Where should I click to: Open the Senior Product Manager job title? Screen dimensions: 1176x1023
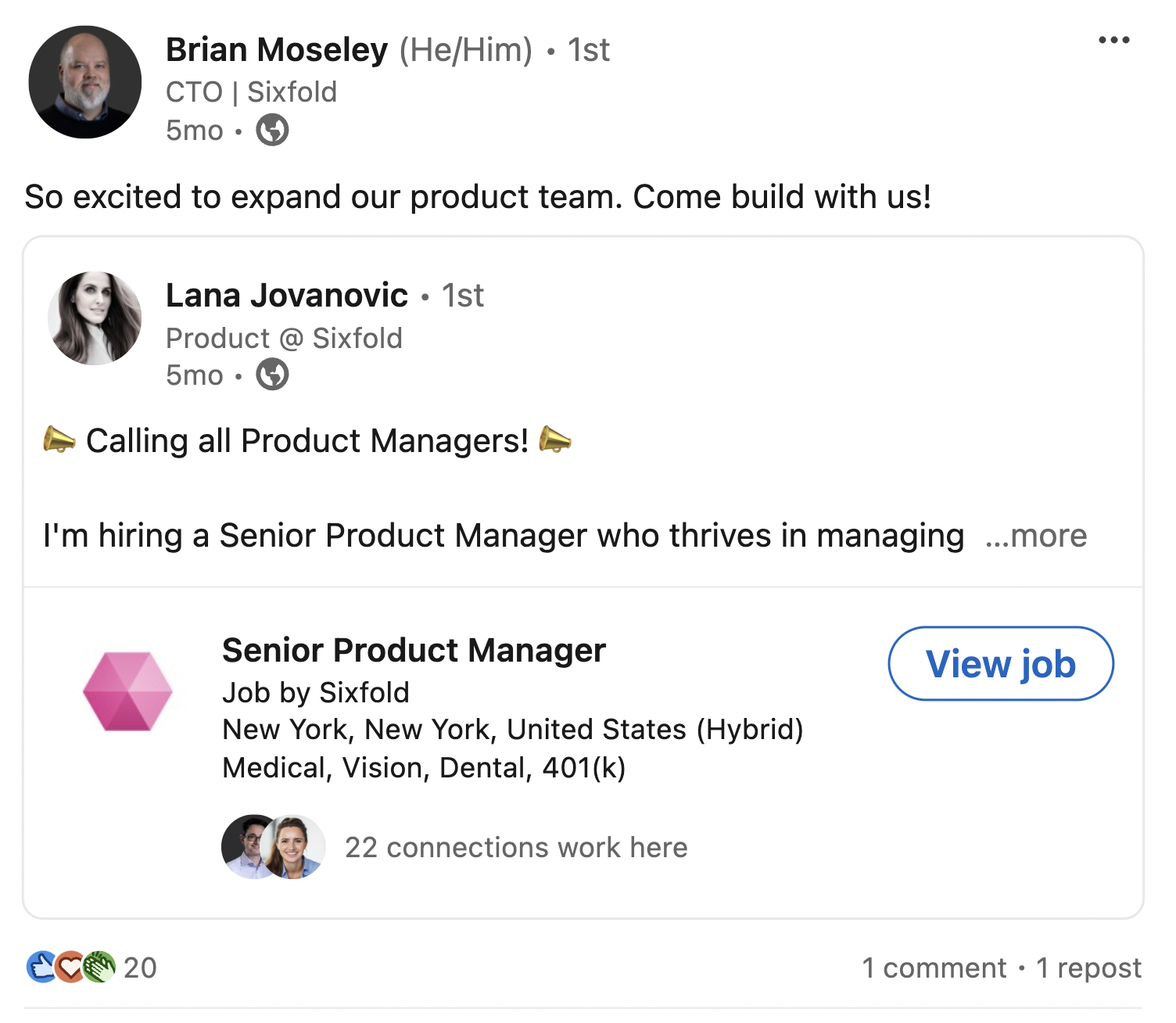(414, 650)
